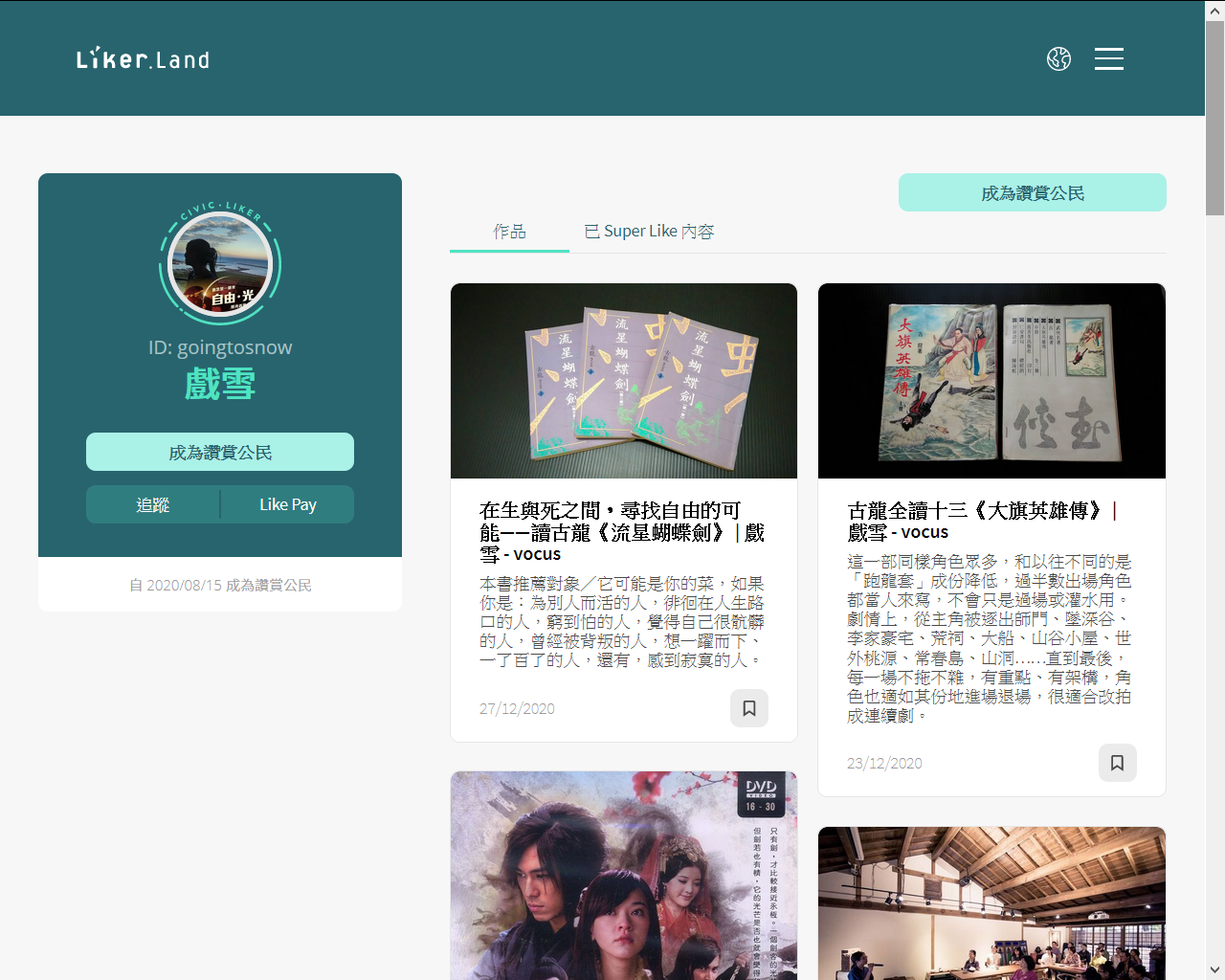Click the date 27/12/2020
This screenshot has width=1225, height=980.
click(517, 708)
